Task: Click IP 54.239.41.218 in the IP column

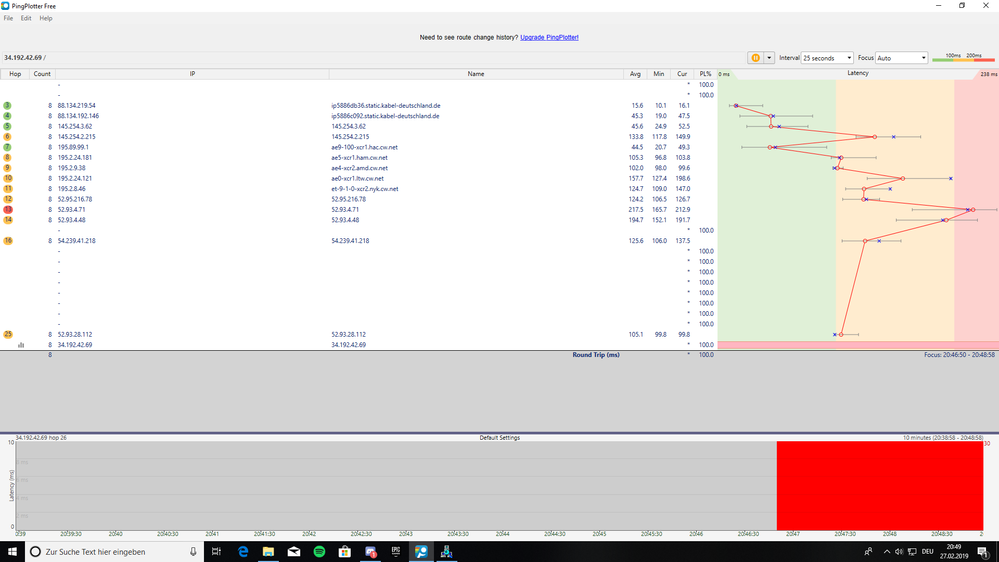Action: point(76,241)
